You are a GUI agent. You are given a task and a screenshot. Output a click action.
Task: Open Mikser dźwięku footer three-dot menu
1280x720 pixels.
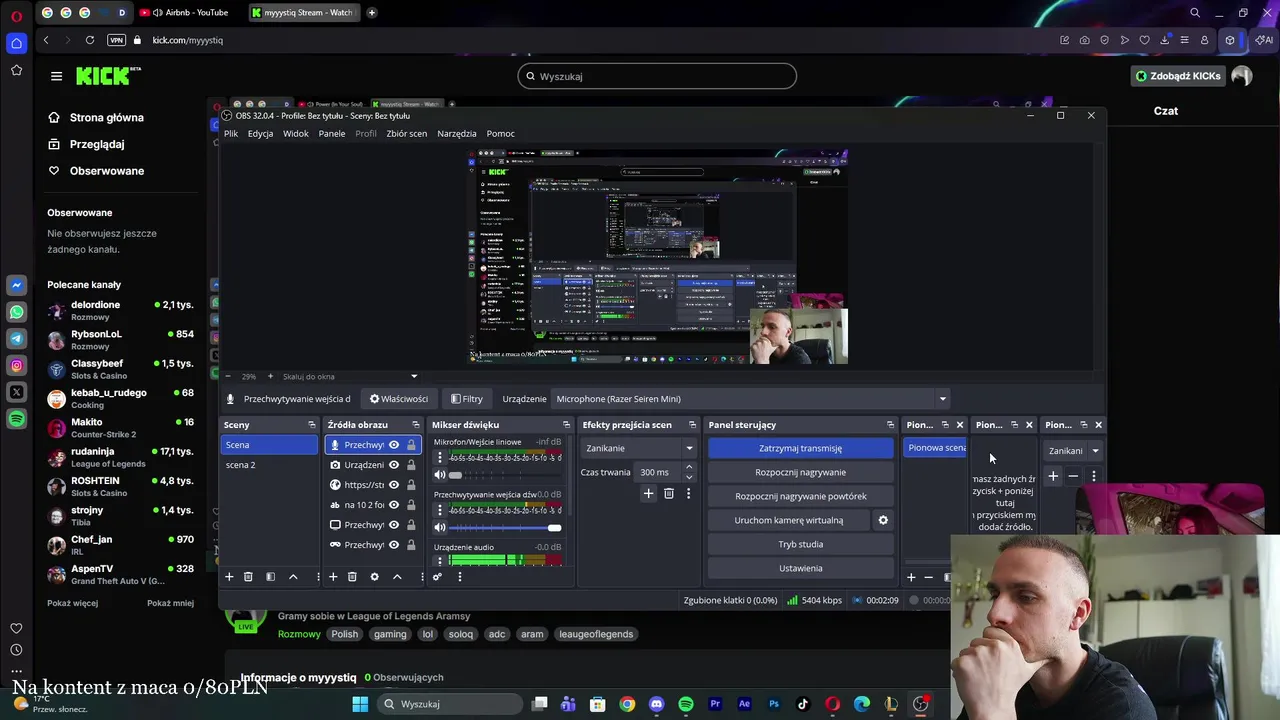(459, 577)
